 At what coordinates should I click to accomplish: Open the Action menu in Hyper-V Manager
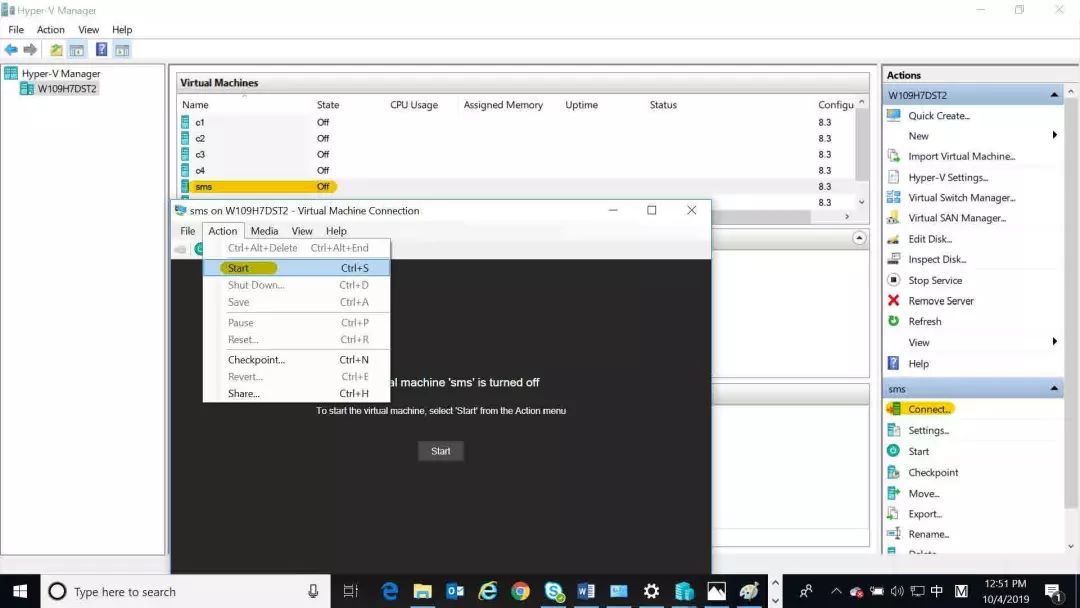click(50, 30)
